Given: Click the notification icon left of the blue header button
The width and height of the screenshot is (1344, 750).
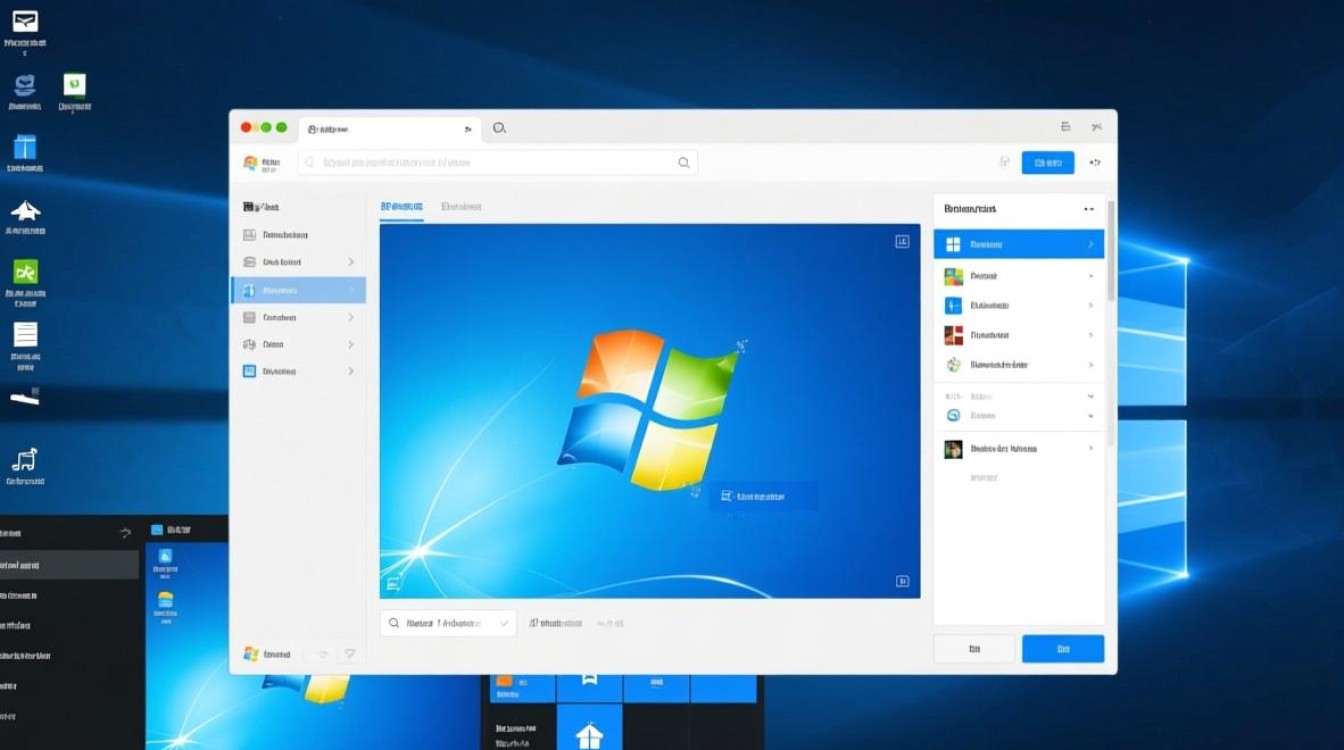Looking at the screenshot, I should click(x=1004, y=162).
